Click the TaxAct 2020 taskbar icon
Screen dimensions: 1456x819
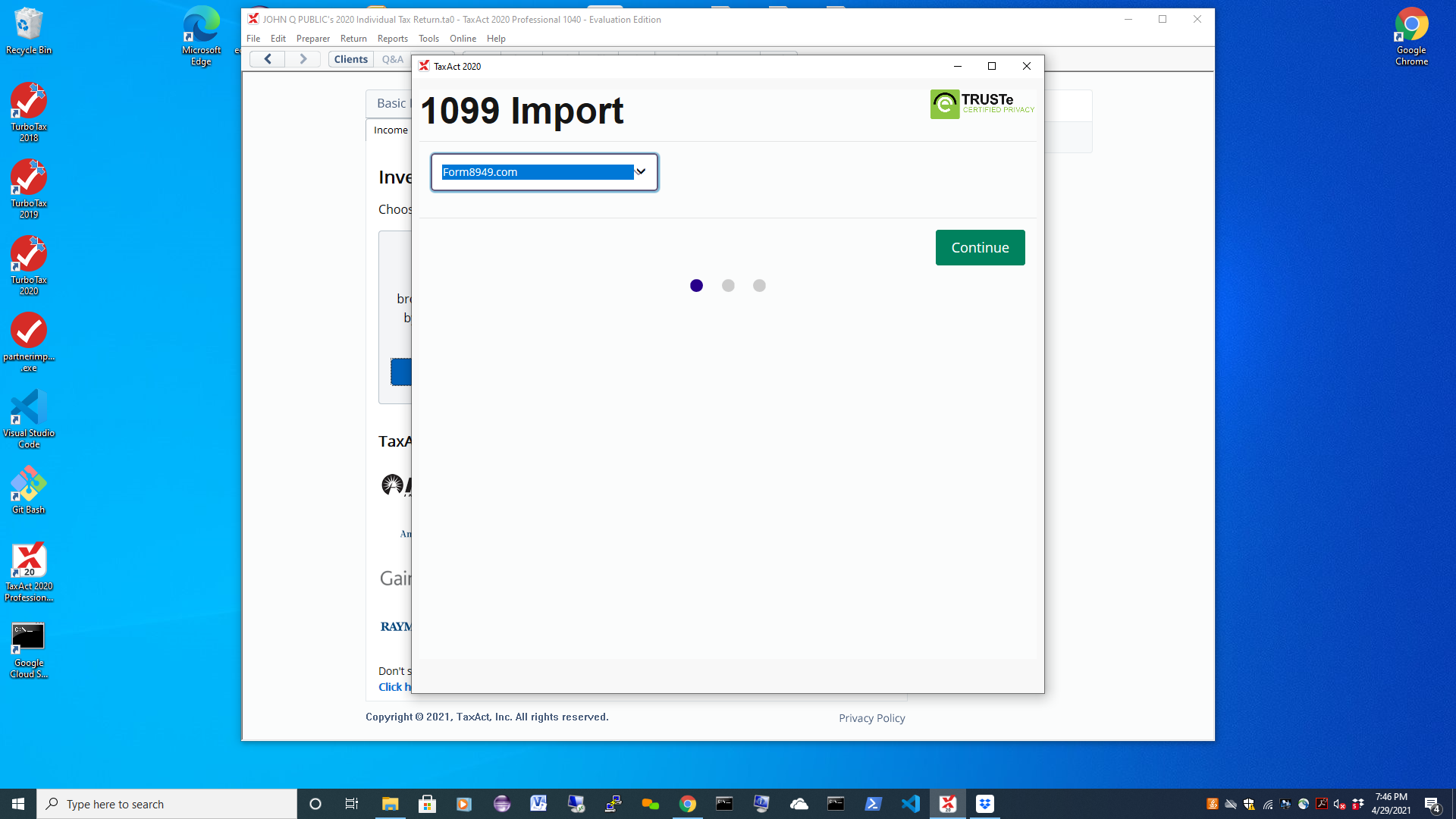[948, 804]
